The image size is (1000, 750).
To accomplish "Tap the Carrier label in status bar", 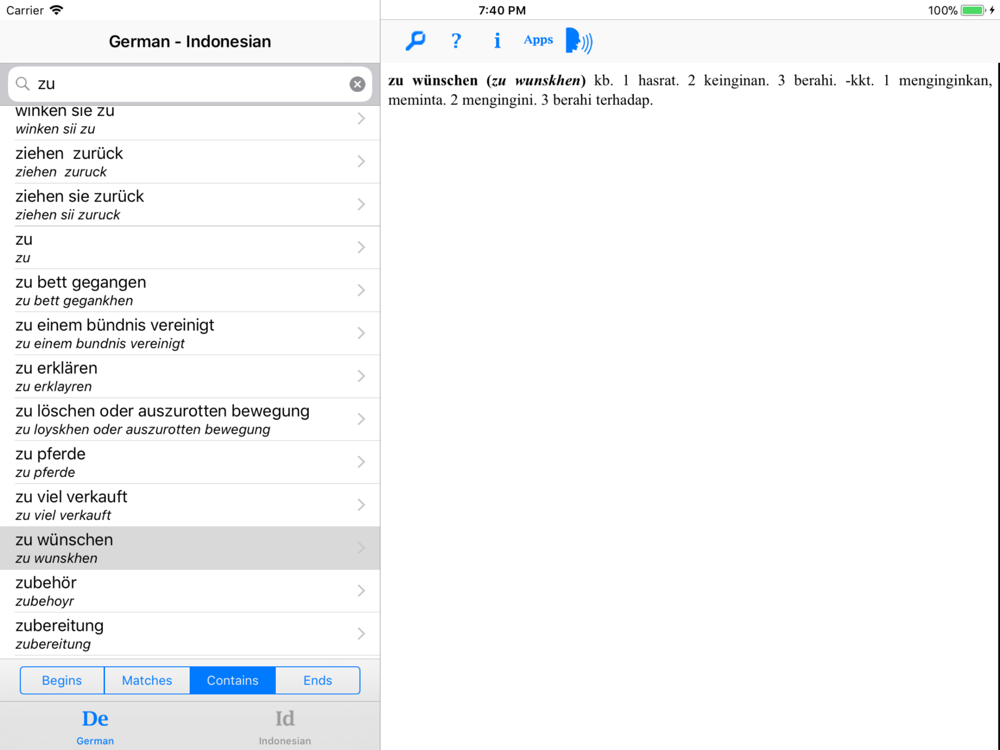I will (25, 10).
